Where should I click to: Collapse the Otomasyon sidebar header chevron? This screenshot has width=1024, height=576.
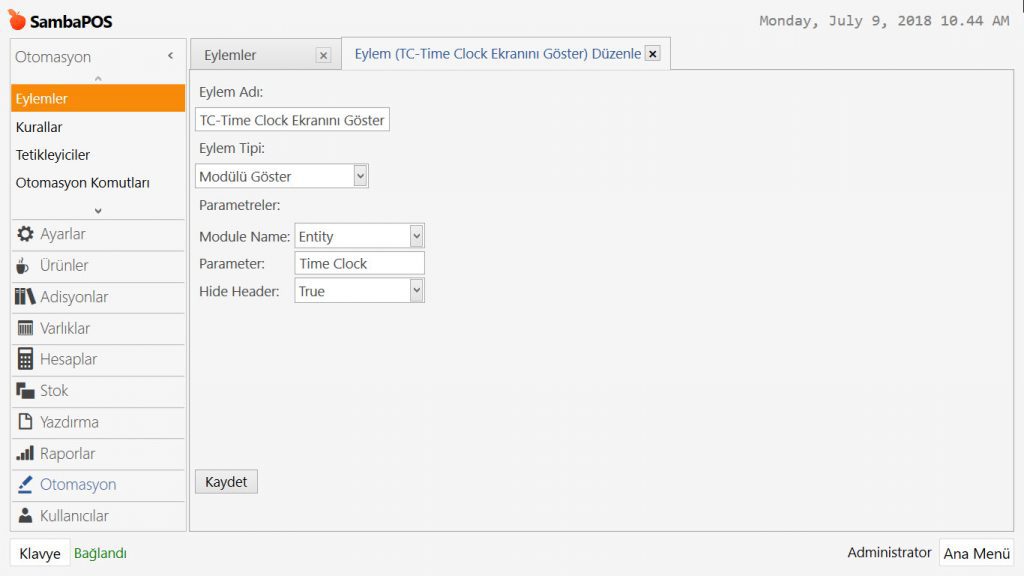point(170,57)
